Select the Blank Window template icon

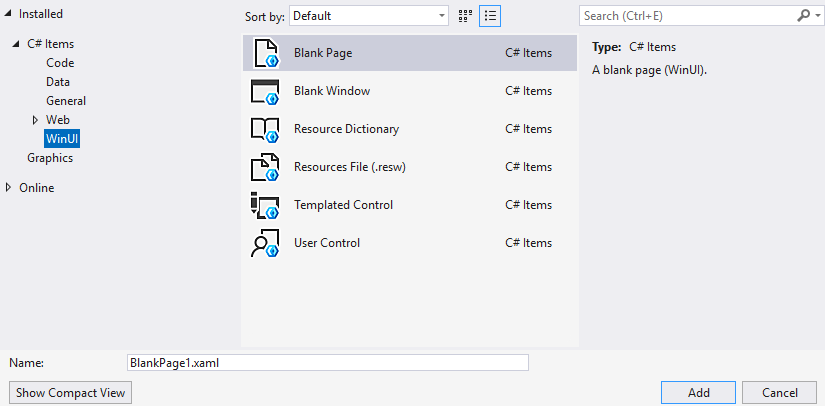(265, 91)
